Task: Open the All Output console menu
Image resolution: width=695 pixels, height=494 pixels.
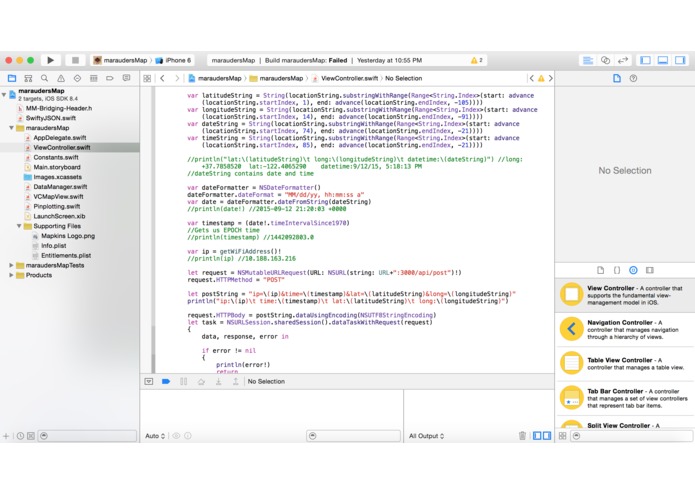Action: pyautogui.click(x=426, y=436)
